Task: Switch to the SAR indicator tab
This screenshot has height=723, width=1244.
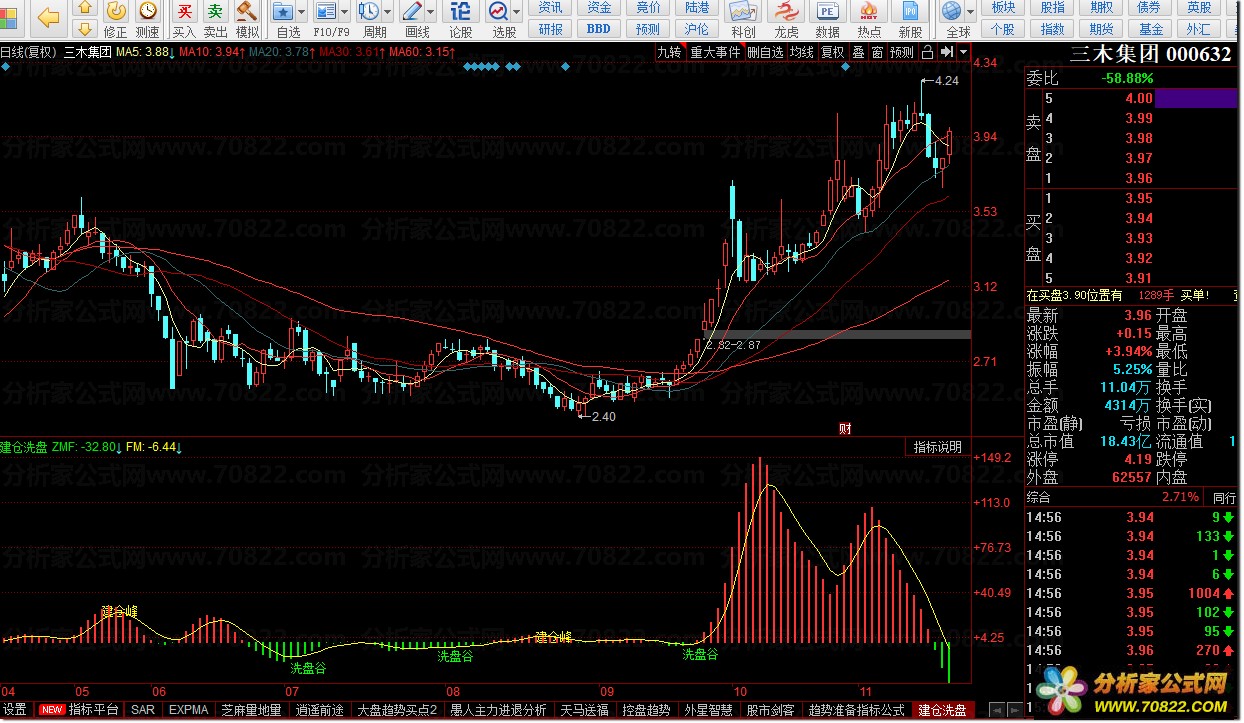Action: [143, 710]
